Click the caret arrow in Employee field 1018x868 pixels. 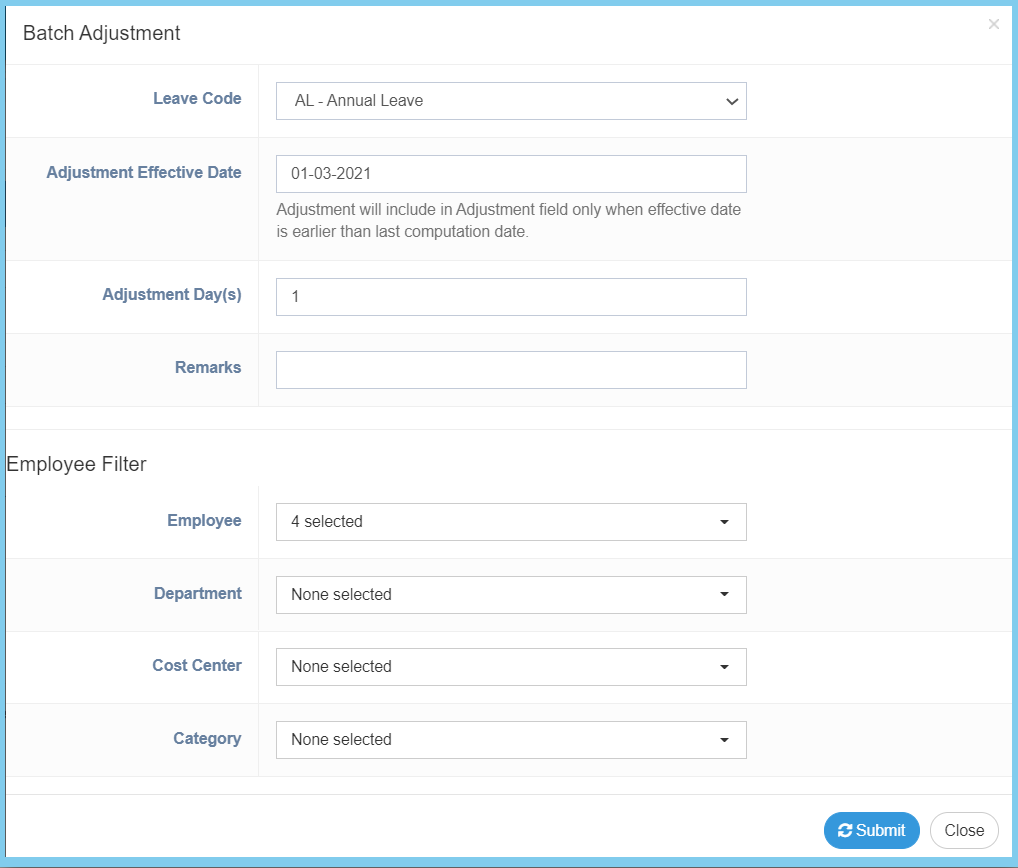[x=724, y=522]
